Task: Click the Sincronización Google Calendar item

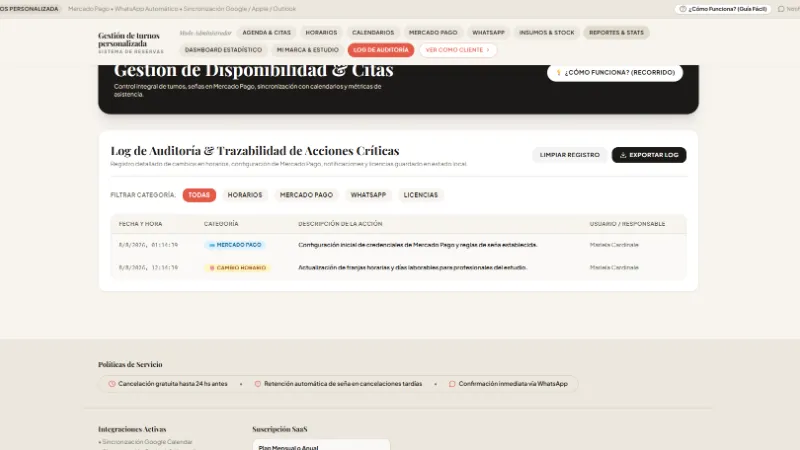Action: coord(145,442)
